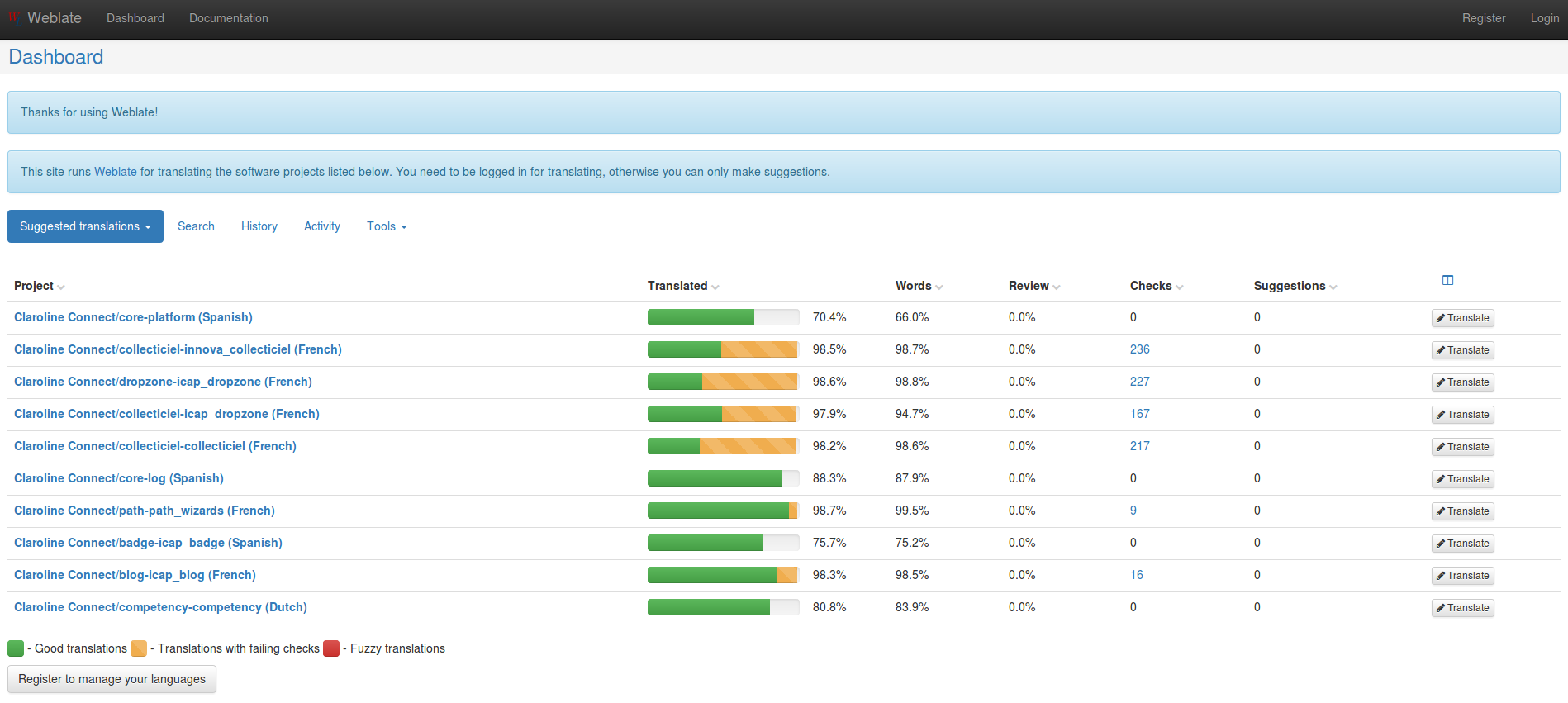Open the 167 failing checks link
The image size is (1568, 703).
point(1140,414)
